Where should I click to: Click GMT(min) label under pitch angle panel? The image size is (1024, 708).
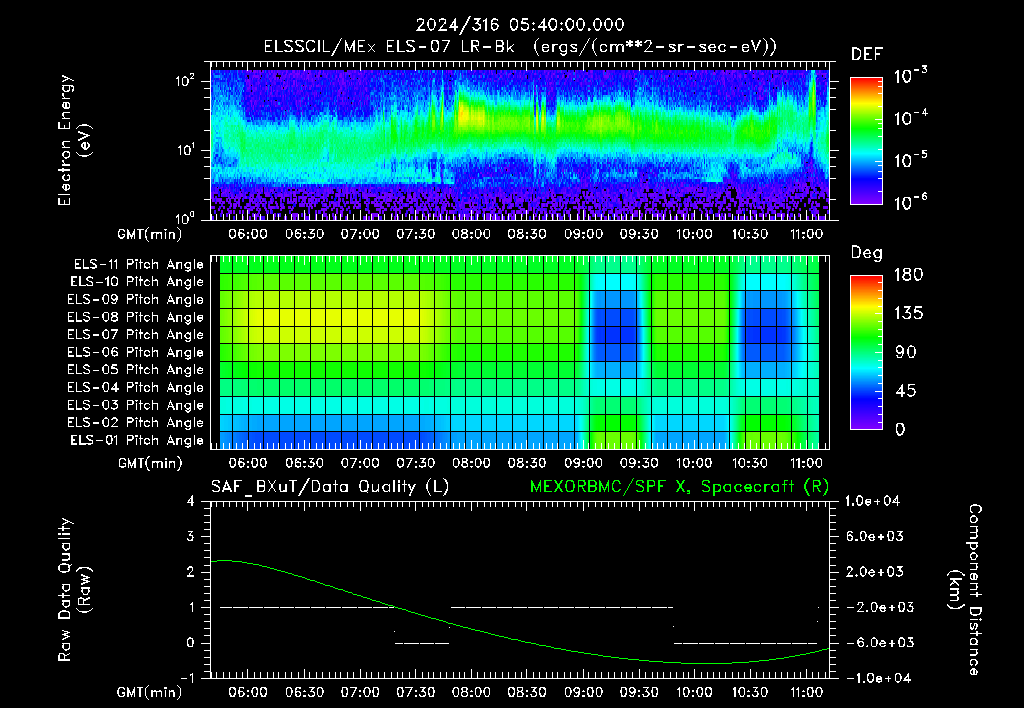(150, 464)
